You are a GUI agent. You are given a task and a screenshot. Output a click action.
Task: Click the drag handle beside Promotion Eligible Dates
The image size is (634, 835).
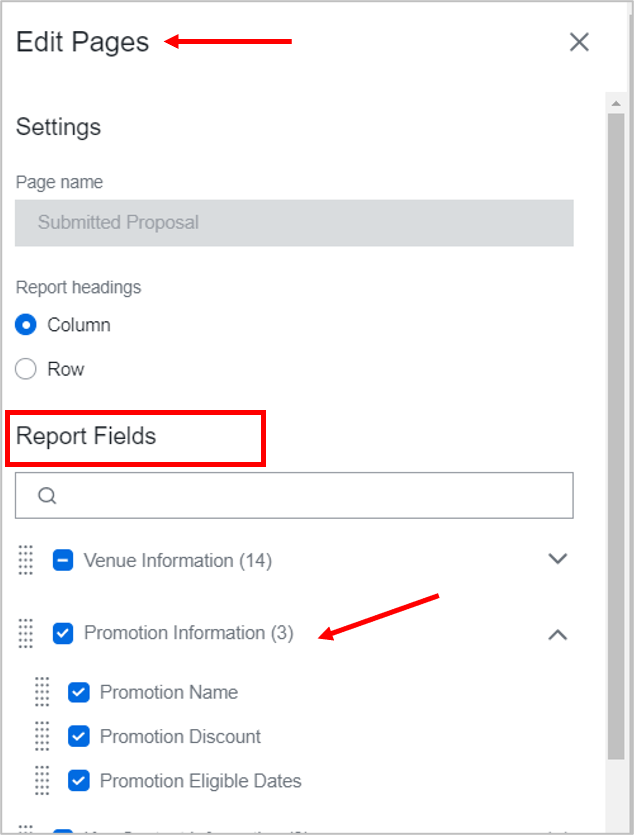point(41,780)
